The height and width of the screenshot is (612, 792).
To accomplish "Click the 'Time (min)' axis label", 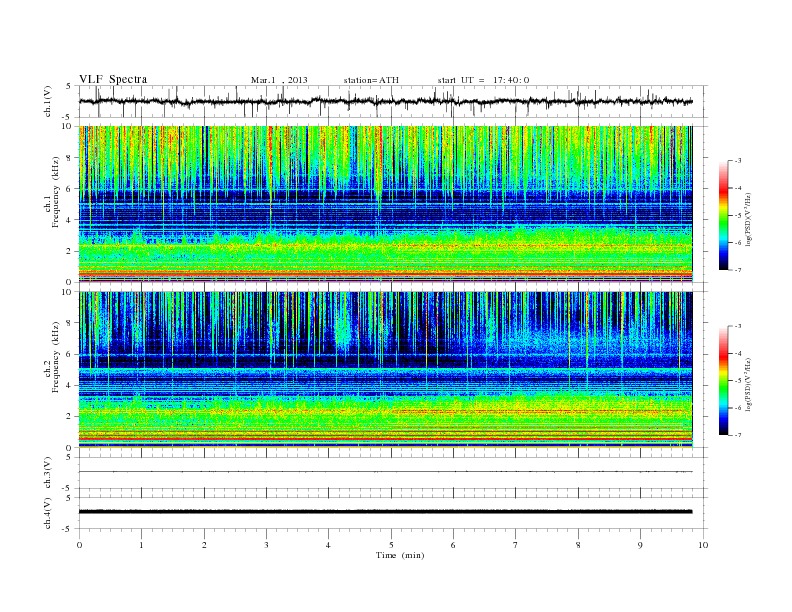I will (x=400, y=555).
